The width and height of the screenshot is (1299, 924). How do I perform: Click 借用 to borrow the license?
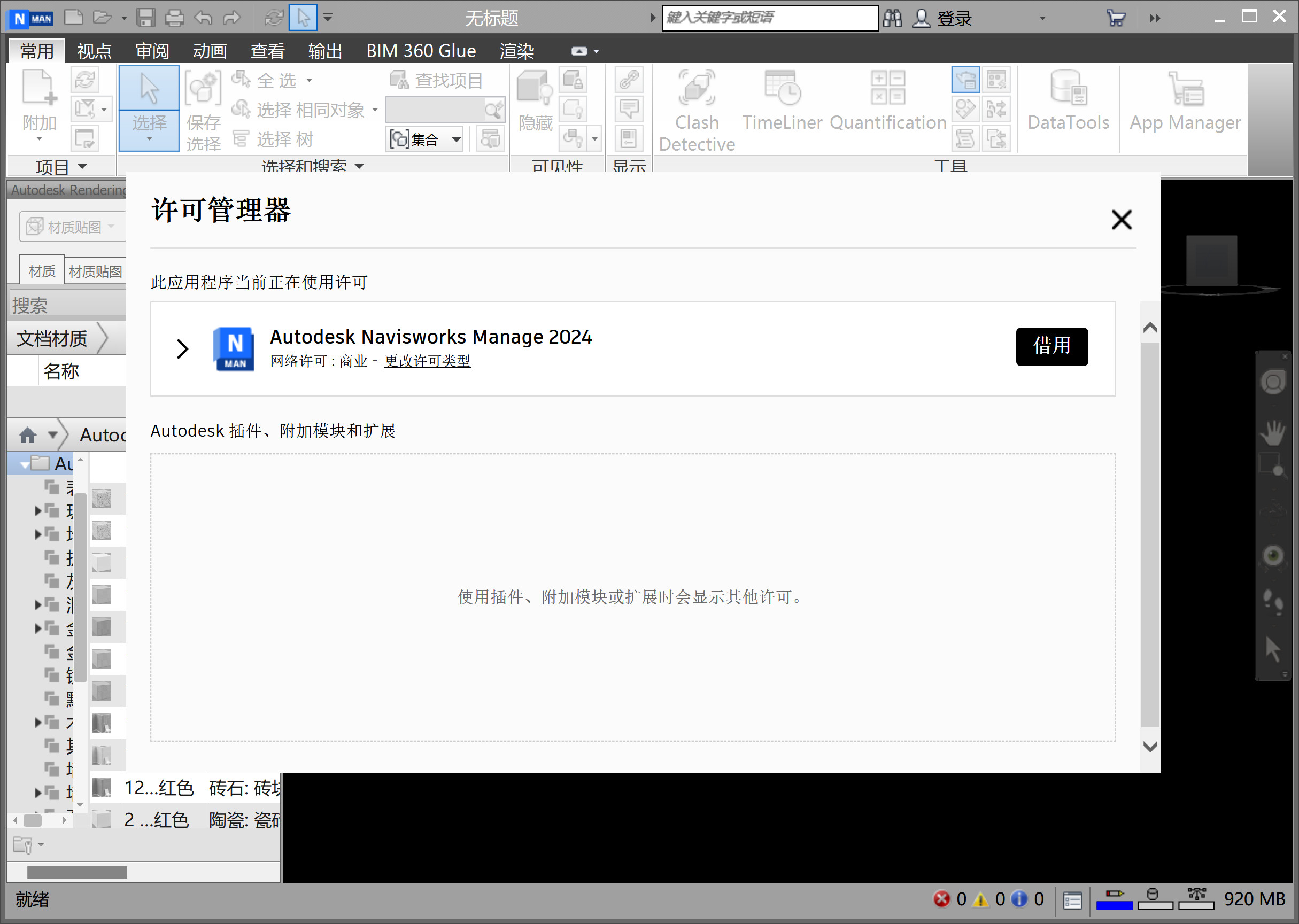tap(1052, 346)
